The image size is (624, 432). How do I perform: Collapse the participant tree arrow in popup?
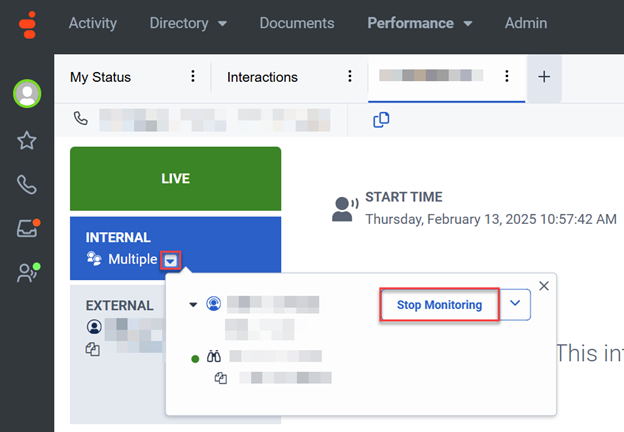click(x=193, y=304)
